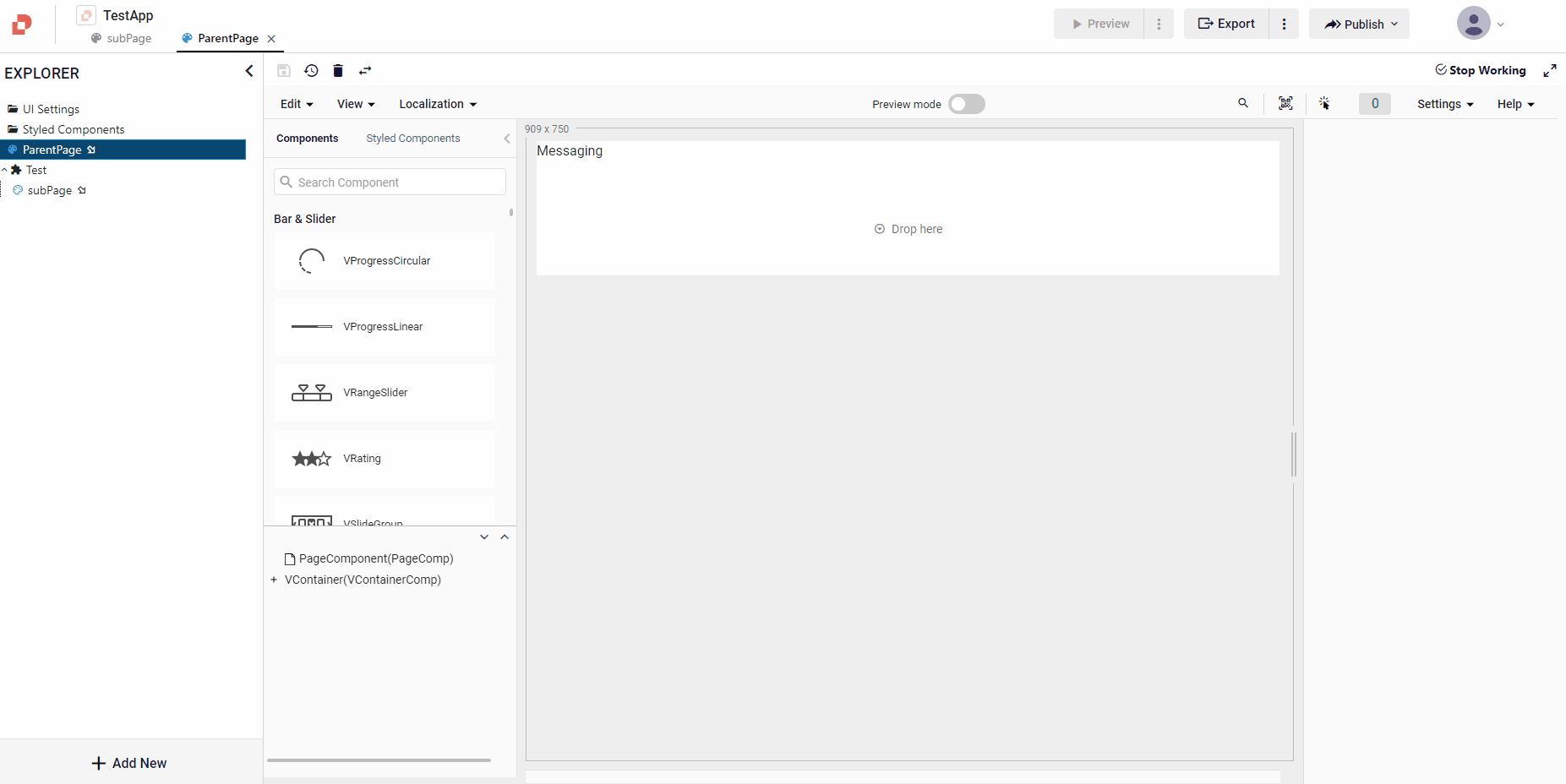This screenshot has height=784, width=1566.
Task: Click the TestApp project icon
Action: coord(86,15)
